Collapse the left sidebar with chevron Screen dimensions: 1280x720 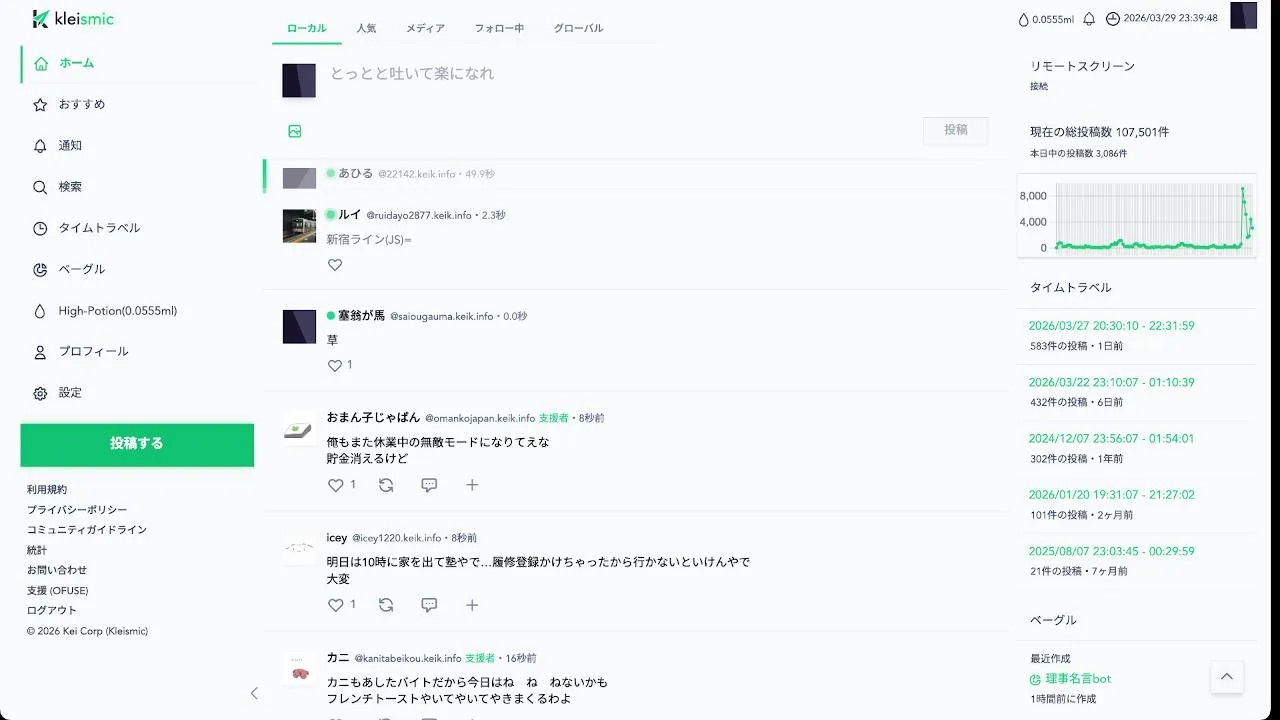pyautogui.click(x=254, y=693)
